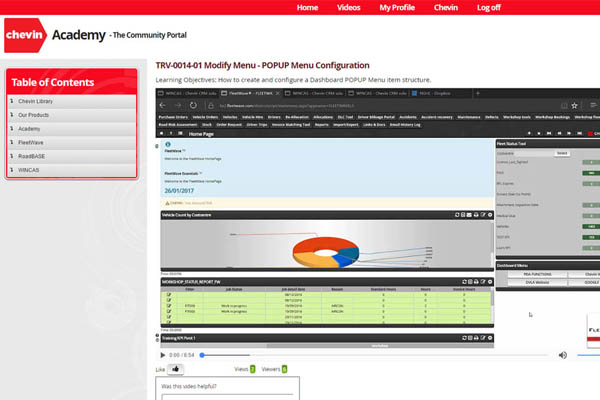The image size is (600, 400).
Task: Click the Chevin logo
Action: pyautogui.click(x=25, y=35)
